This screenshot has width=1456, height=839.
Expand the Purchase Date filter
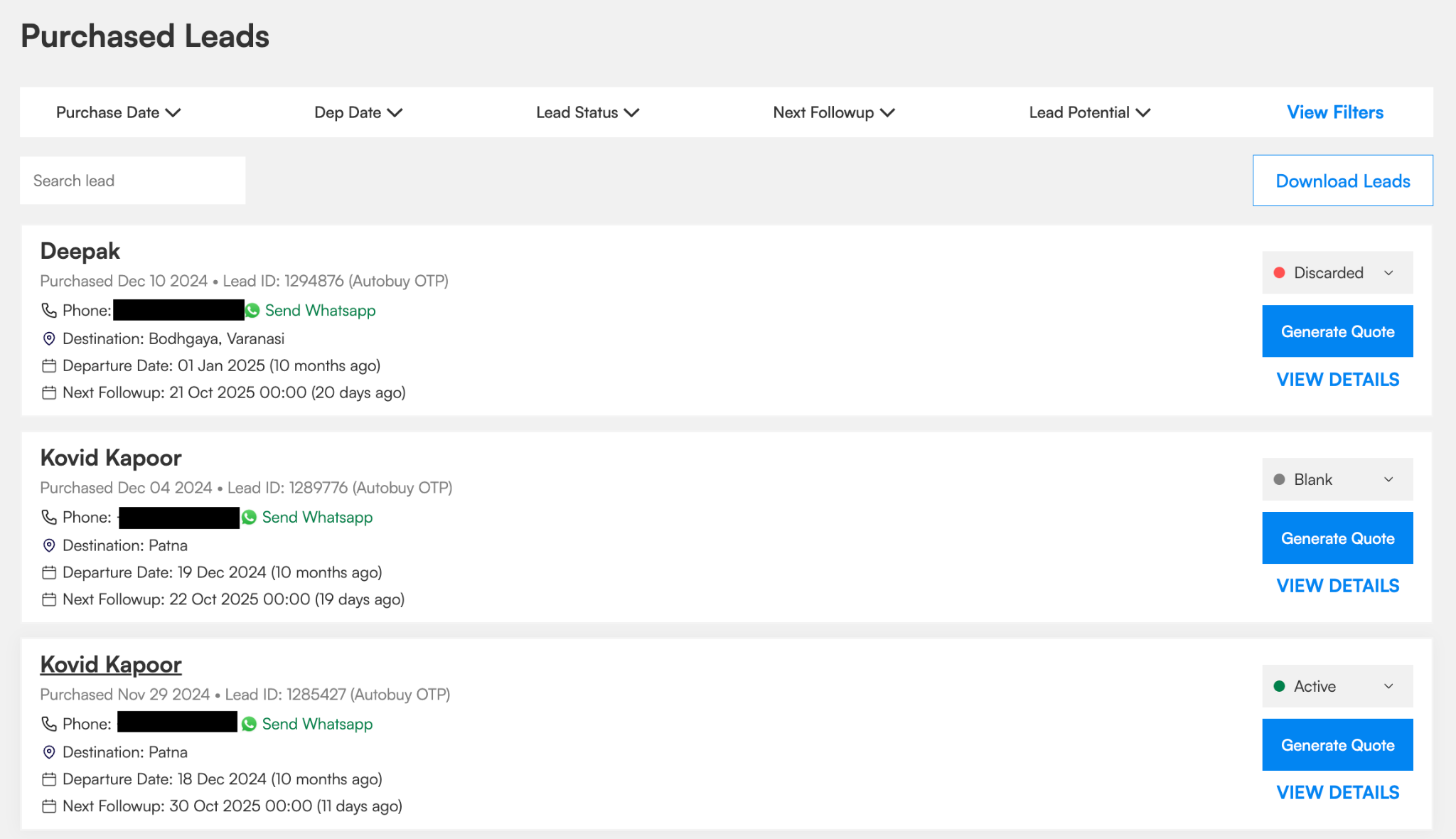(x=118, y=112)
